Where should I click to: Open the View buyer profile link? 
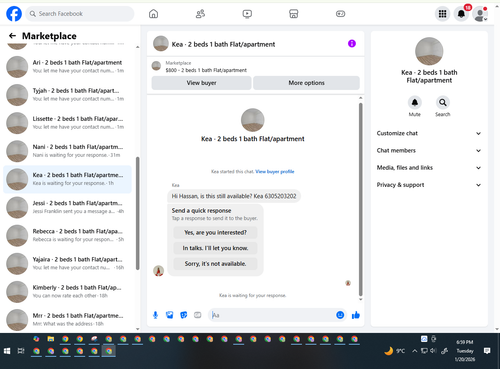pos(275,172)
